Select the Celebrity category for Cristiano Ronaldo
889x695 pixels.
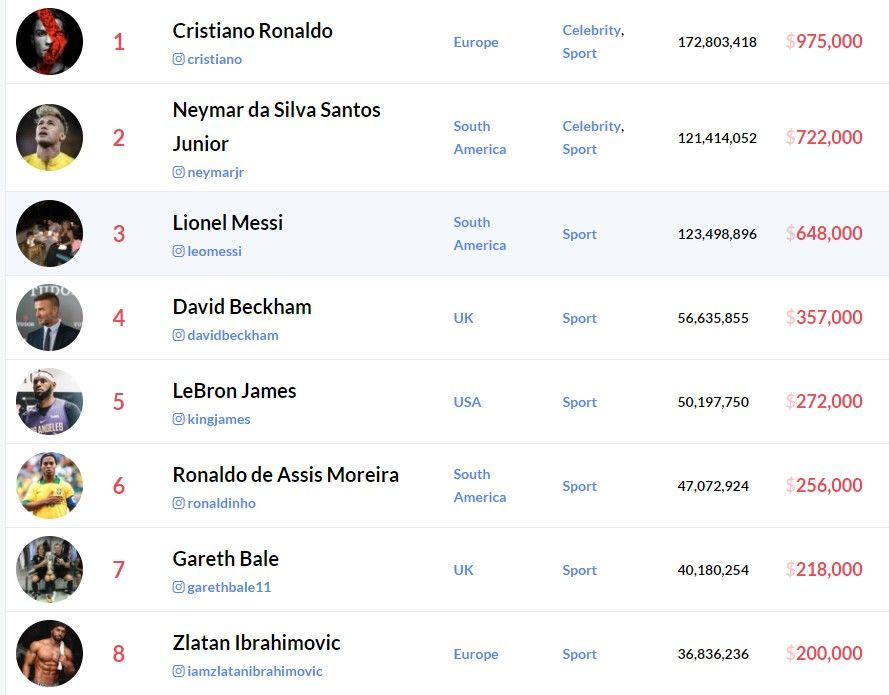pos(591,30)
